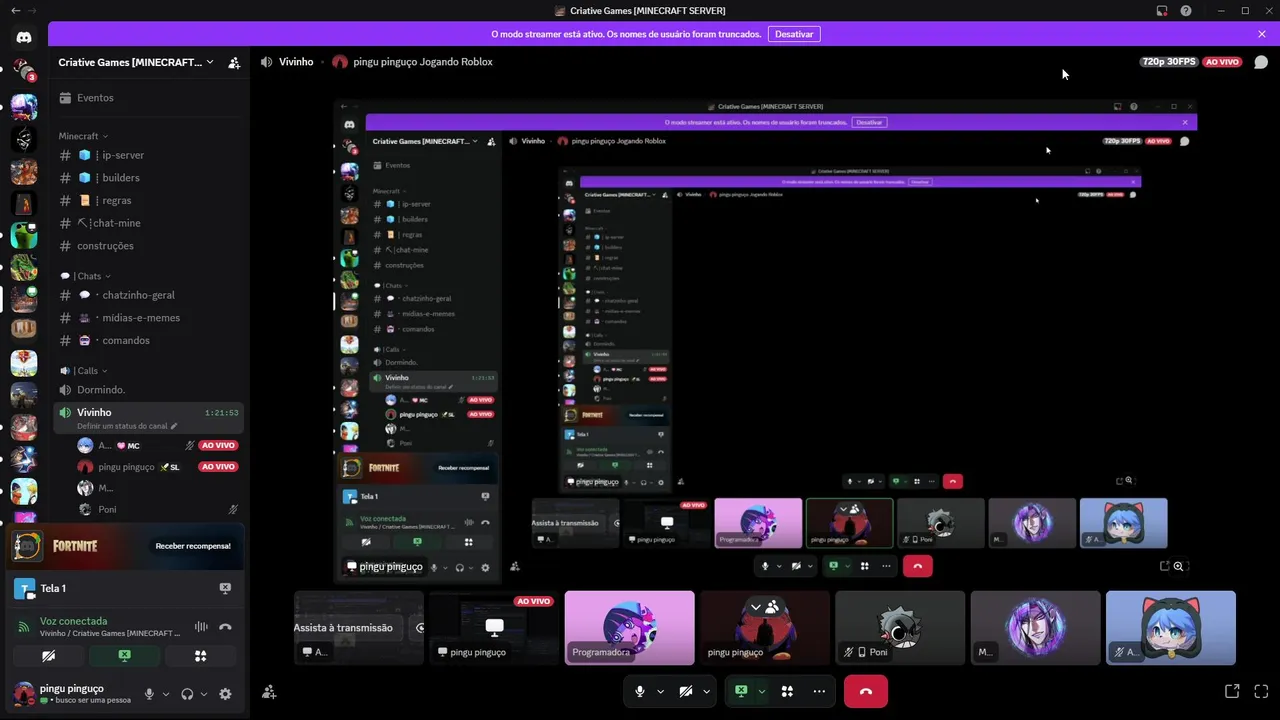Deafen headphones in user panel
The image size is (1280, 720).
tap(187, 694)
